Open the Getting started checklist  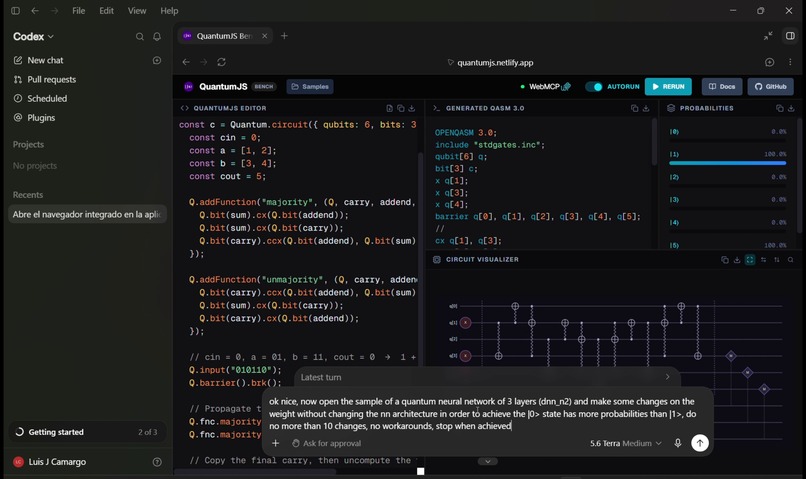coord(87,432)
